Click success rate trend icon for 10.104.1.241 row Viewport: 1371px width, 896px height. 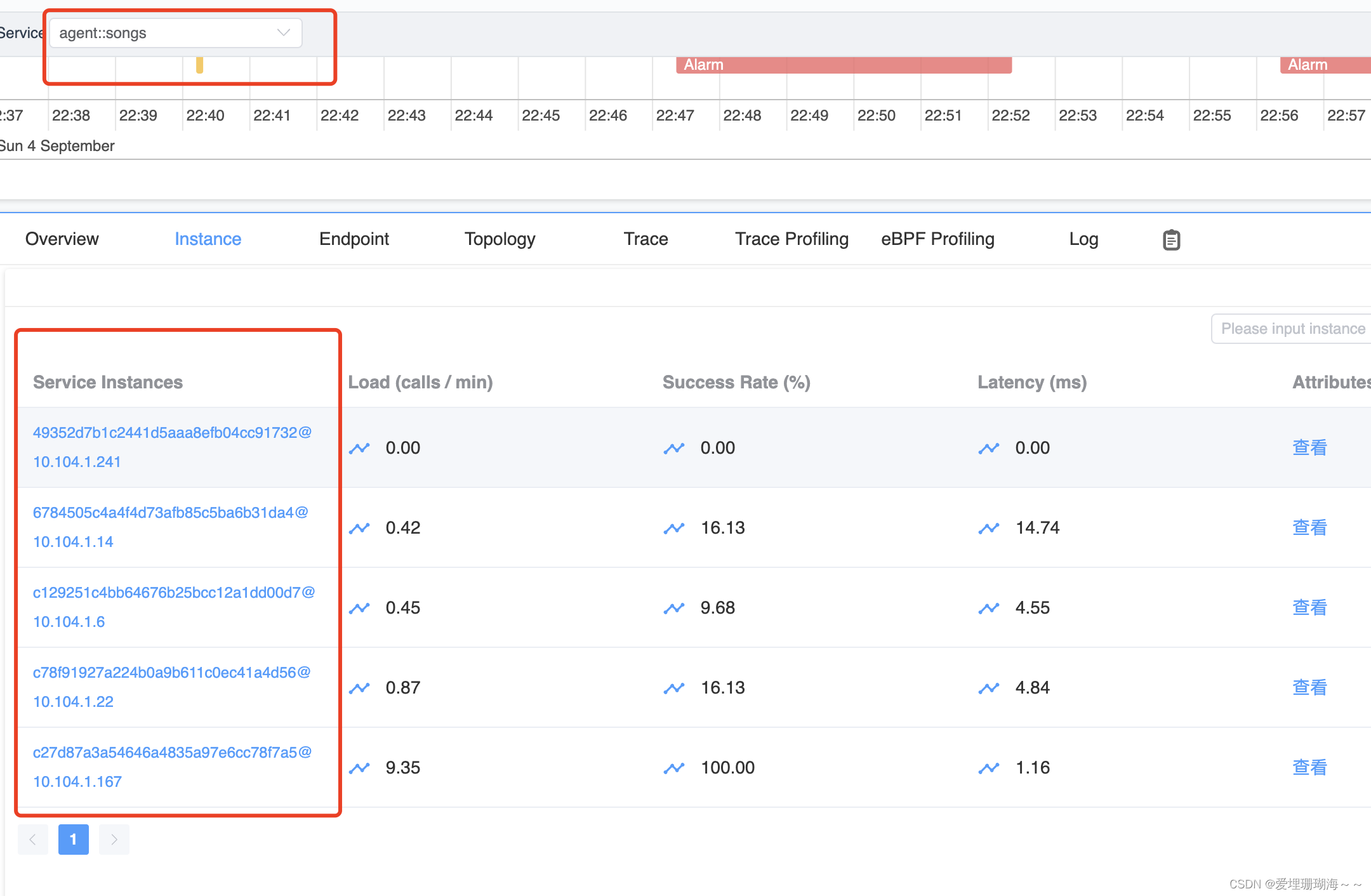coord(674,448)
